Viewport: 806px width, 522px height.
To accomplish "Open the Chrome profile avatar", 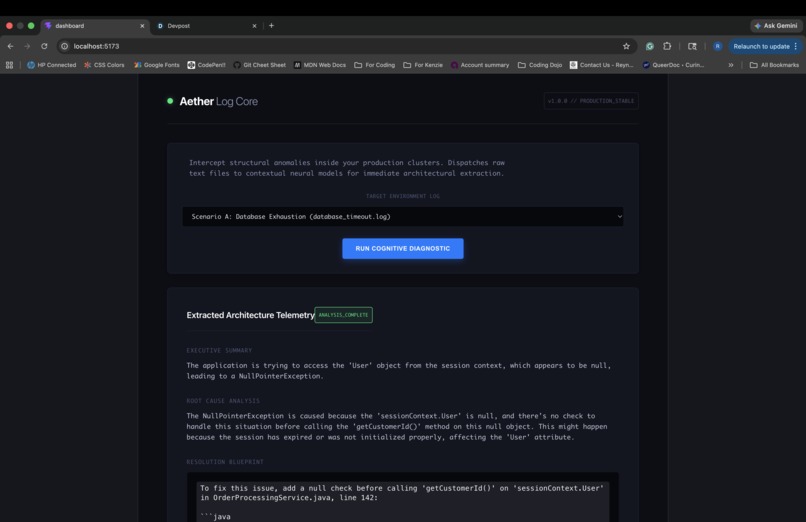I will [x=718, y=46].
